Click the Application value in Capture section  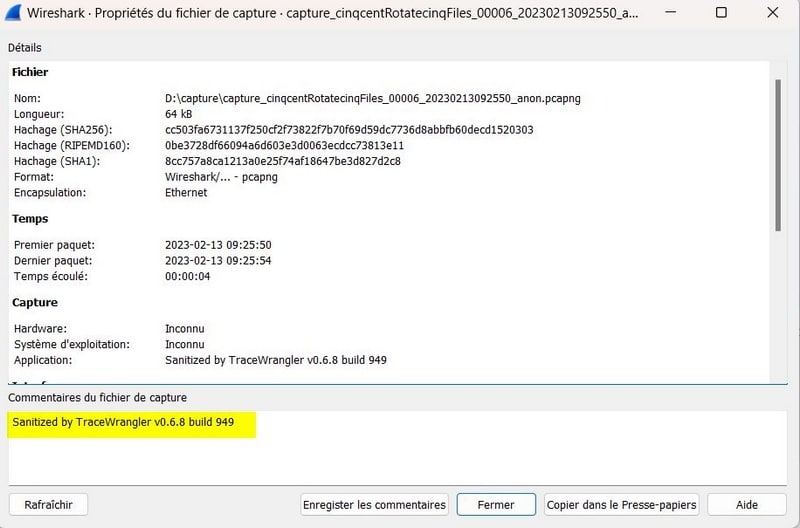(276, 360)
